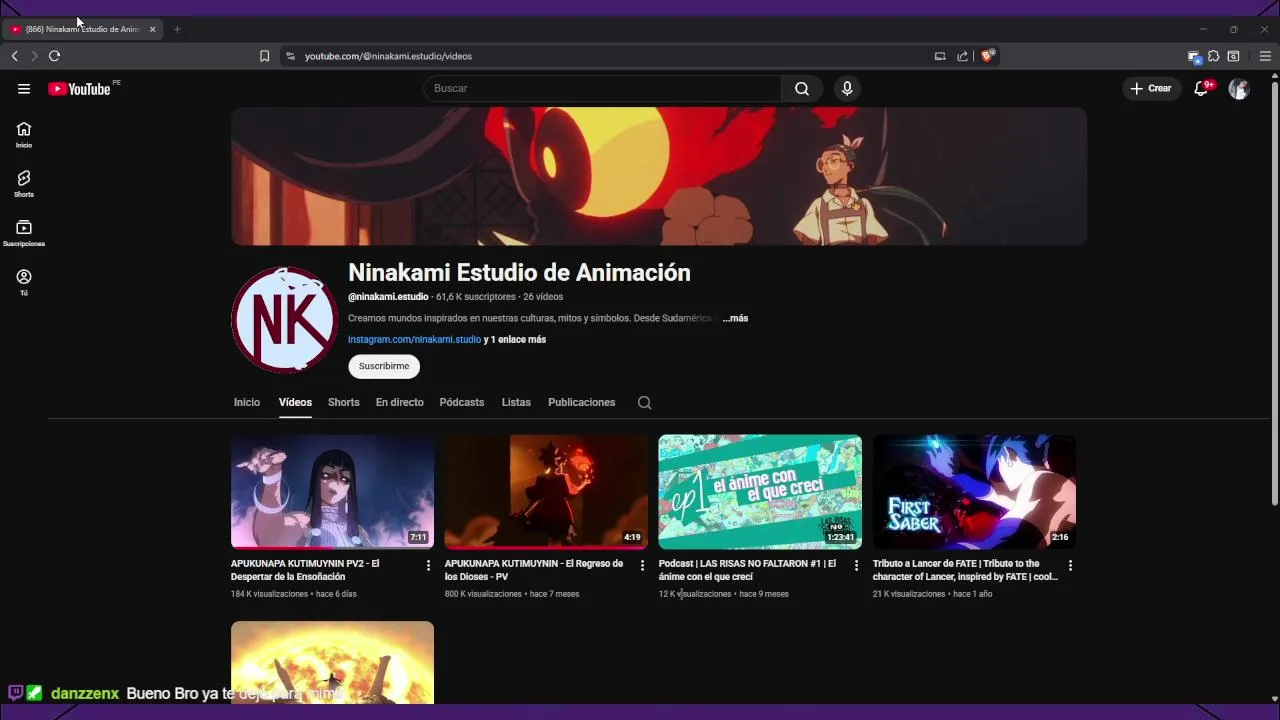The height and width of the screenshot is (720, 1280).
Task: Open the 4:19 El Regreso de los Dioses thumbnail
Action: [546, 492]
